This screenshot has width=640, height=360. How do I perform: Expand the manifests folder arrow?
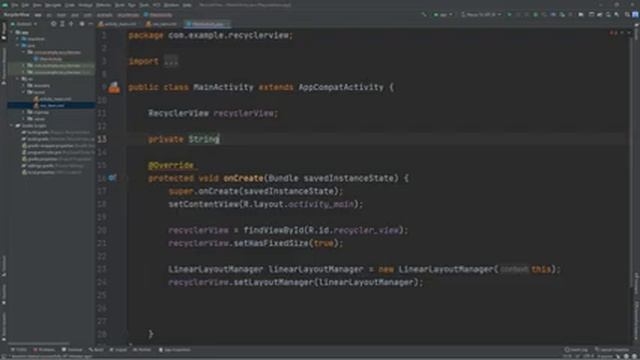tap(18, 39)
